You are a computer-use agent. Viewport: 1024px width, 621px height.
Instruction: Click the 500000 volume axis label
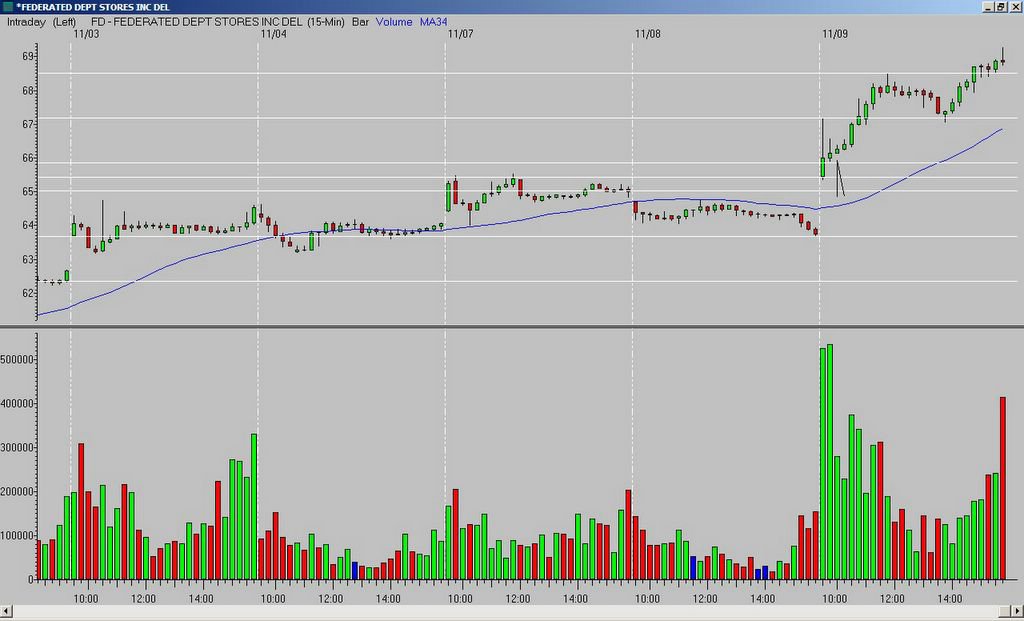pos(17,360)
